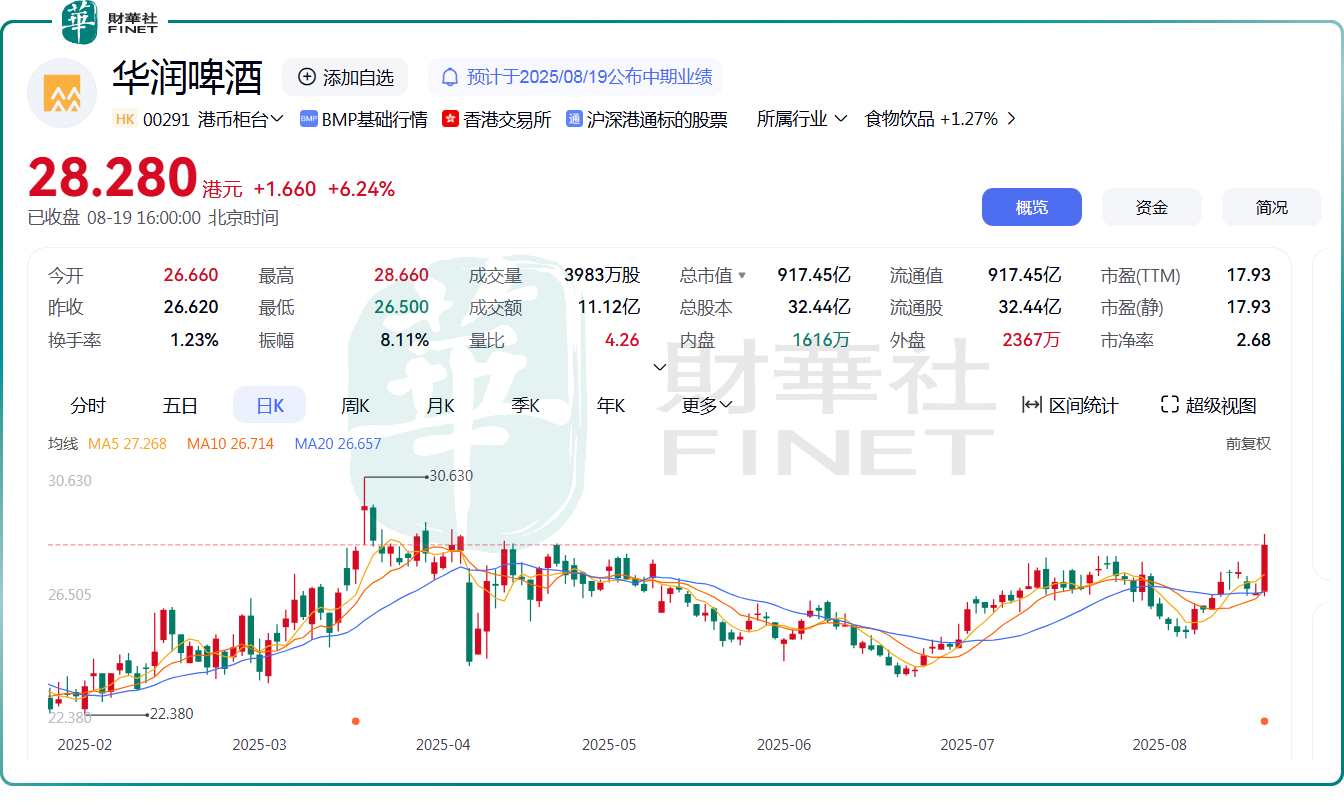The height and width of the screenshot is (806, 1344).
Task: Click the plus icon in 添加自选
Action: coord(307,77)
